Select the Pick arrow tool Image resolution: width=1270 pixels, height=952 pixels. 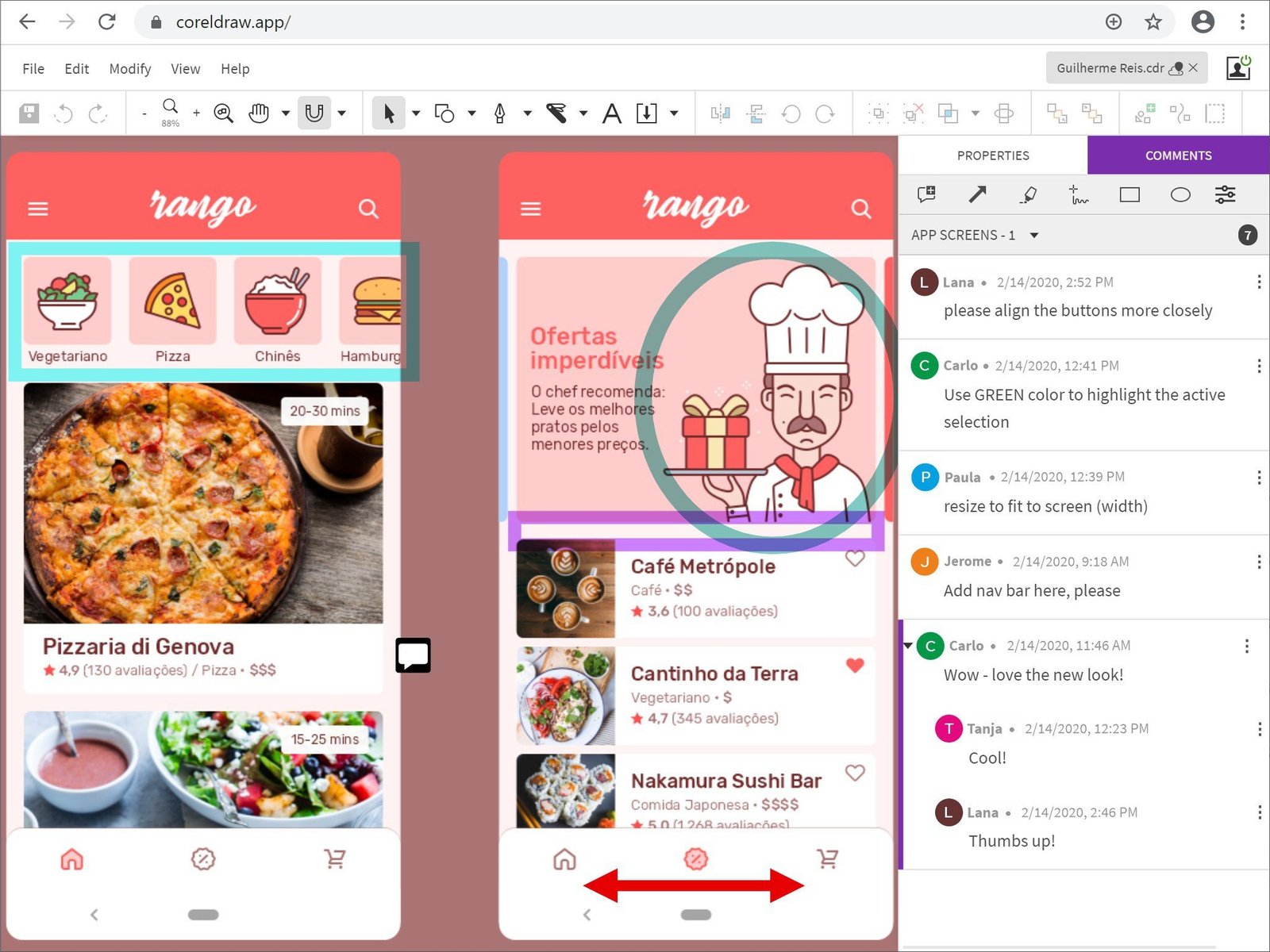[389, 113]
